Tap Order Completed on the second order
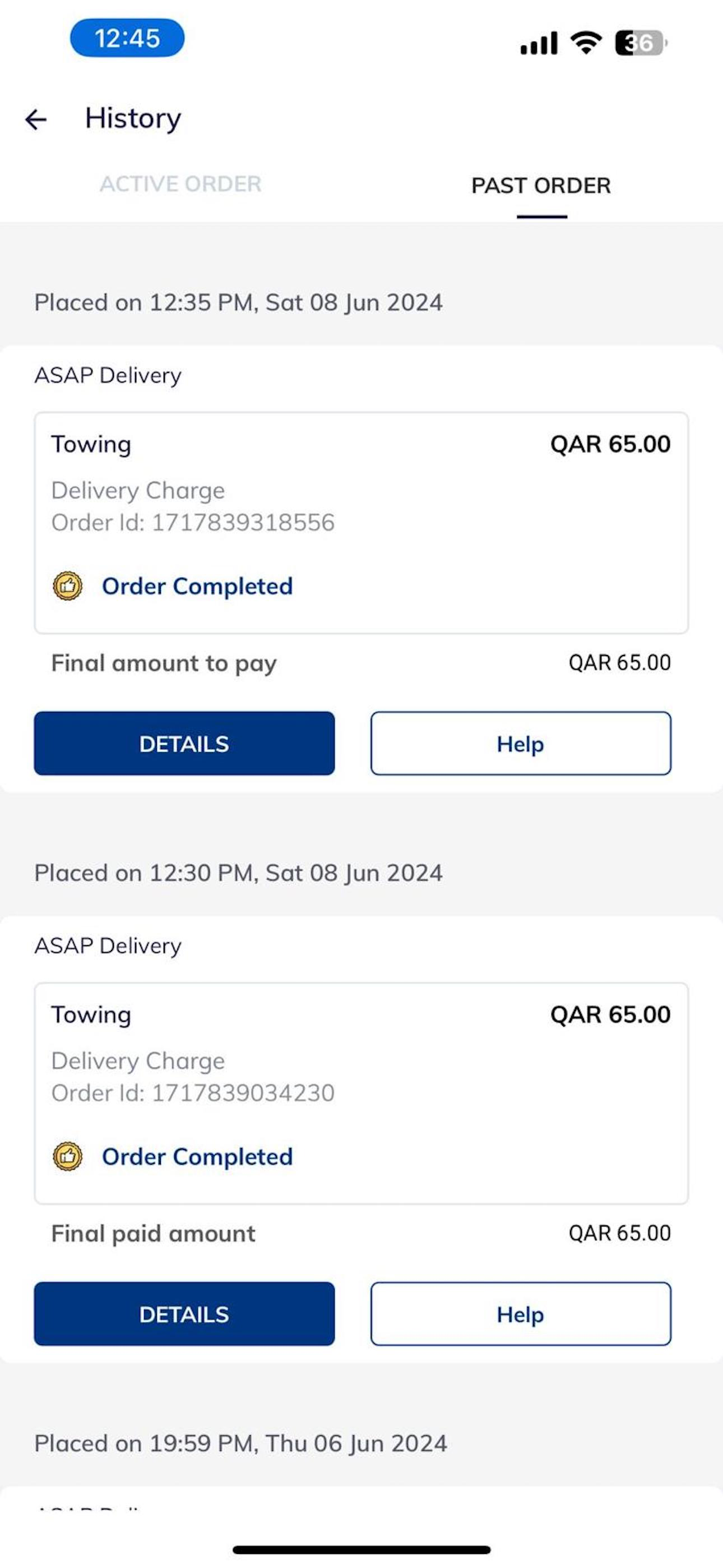Viewport: 723px width, 1568px height. tap(197, 1156)
